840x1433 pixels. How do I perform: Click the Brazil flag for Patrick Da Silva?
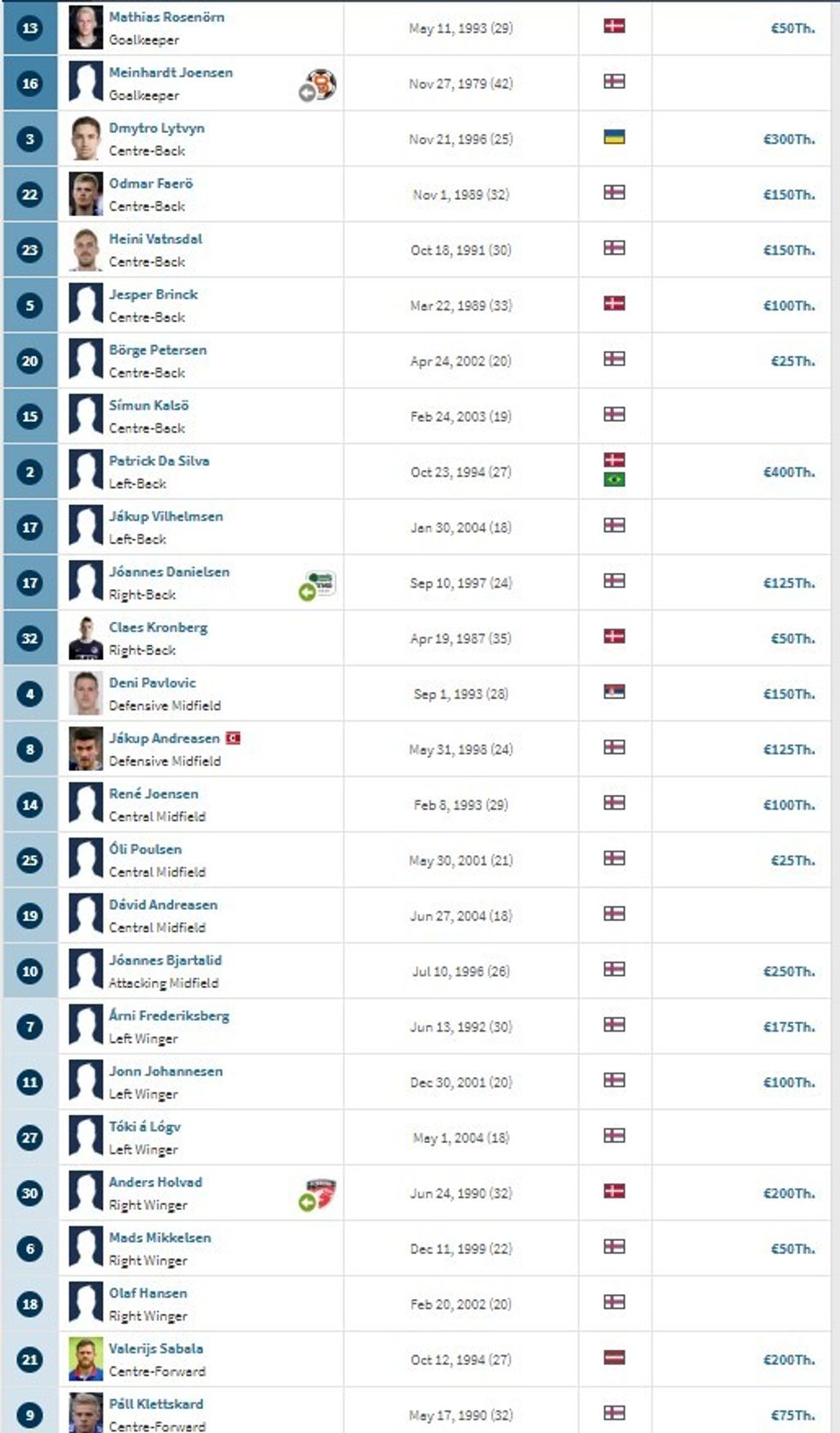point(614,479)
